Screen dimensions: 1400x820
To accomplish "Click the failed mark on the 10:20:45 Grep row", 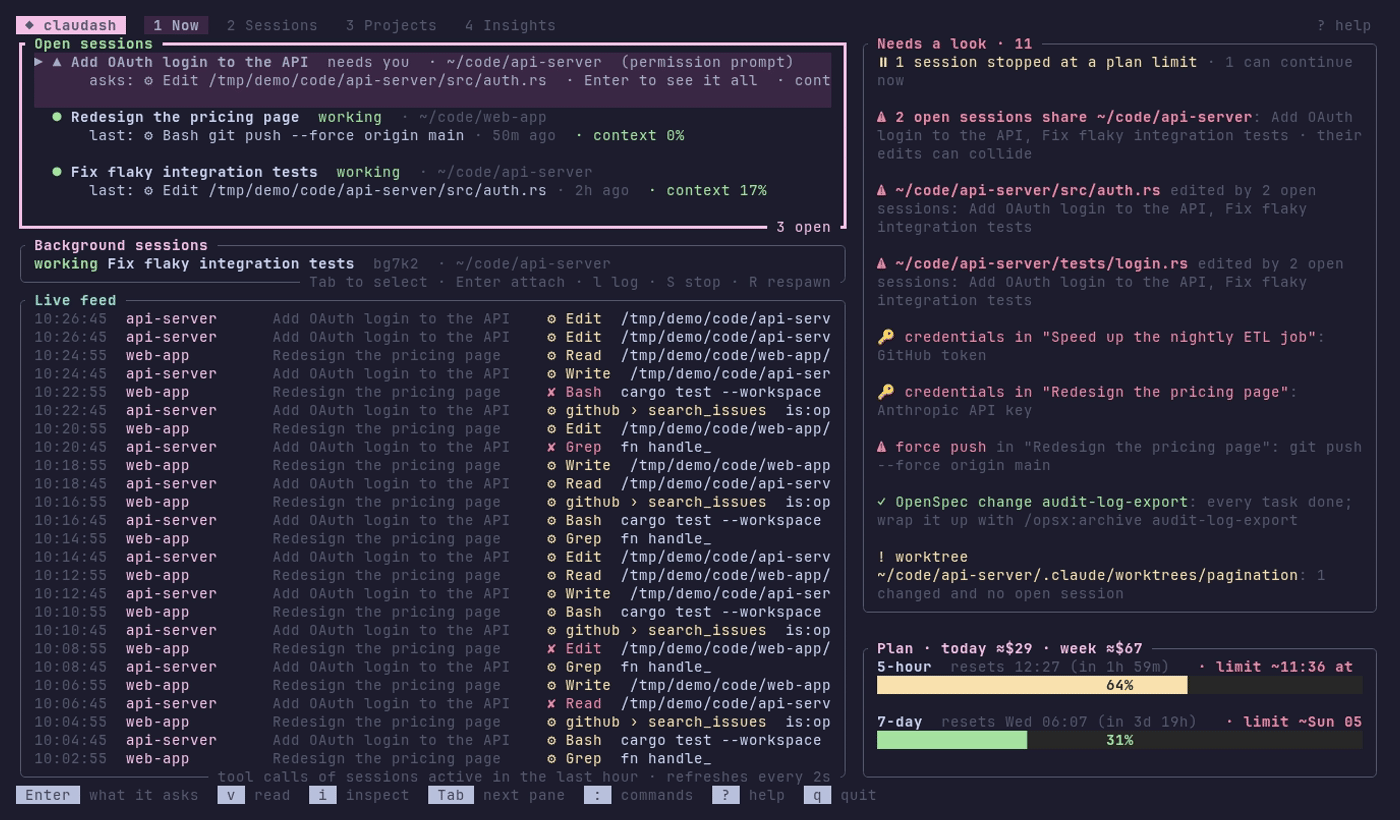I will click(552, 447).
